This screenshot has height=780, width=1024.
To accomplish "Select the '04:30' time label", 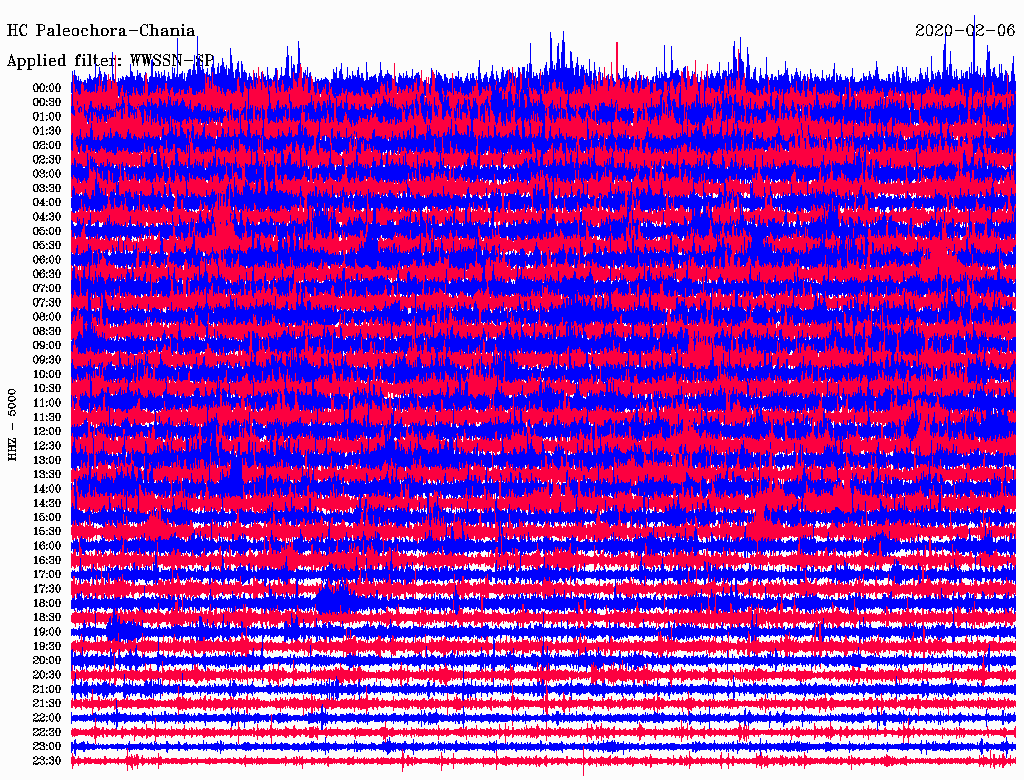I will pyautogui.click(x=47, y=217).
